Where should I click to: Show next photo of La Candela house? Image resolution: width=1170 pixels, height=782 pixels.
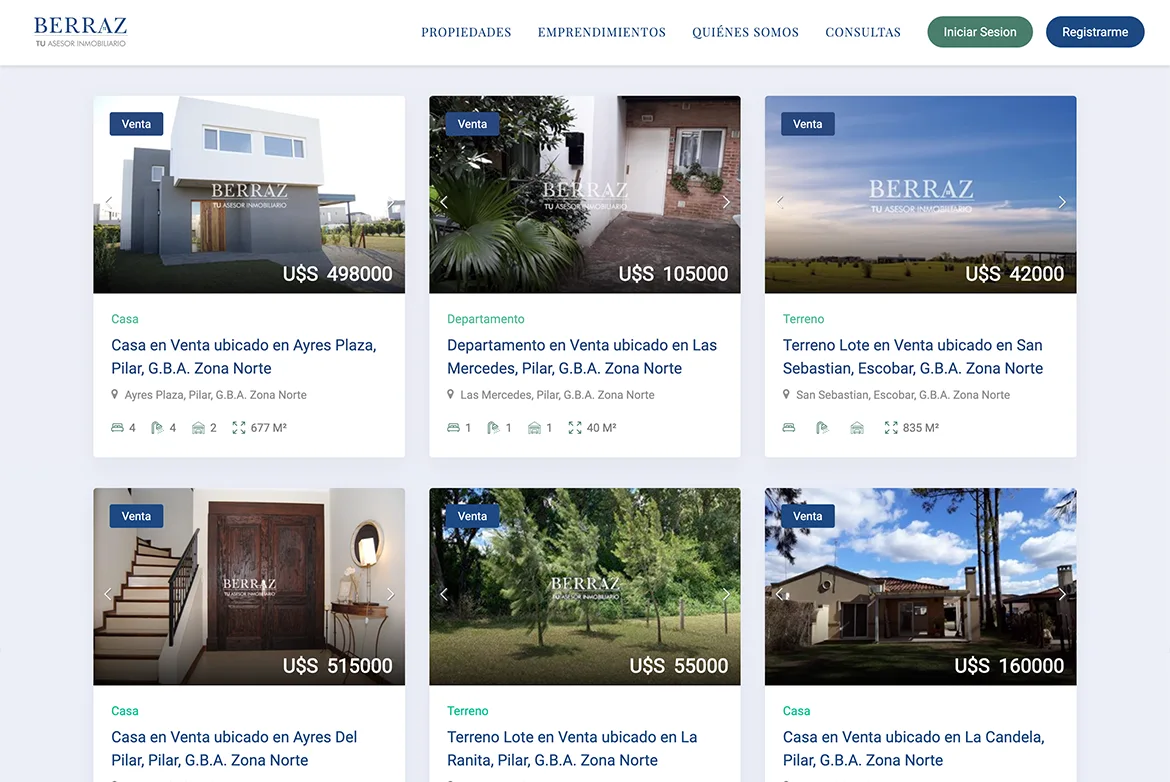1062,594
